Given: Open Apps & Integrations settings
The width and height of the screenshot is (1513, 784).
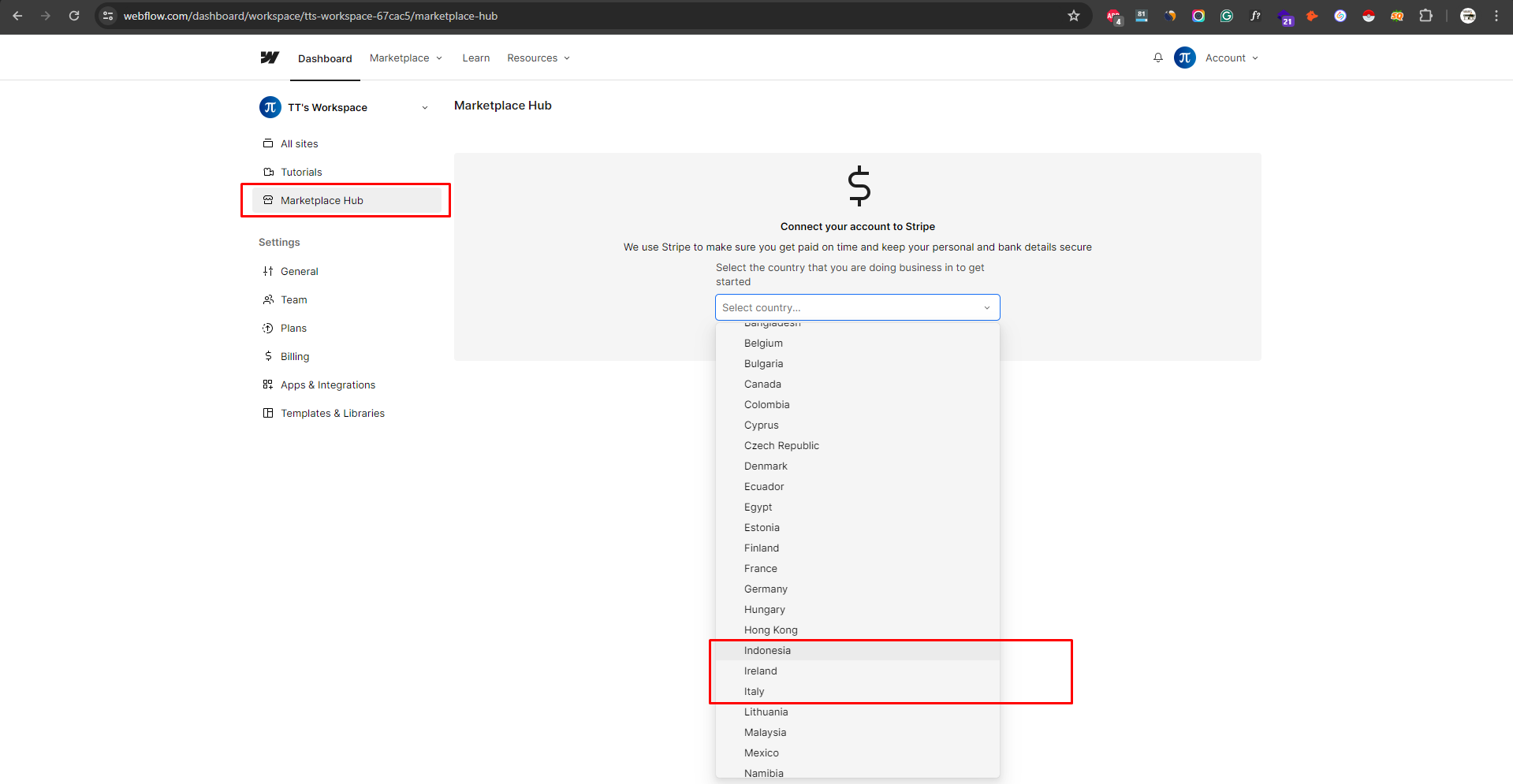Looking at the screenshot, I should coord(347,385).
